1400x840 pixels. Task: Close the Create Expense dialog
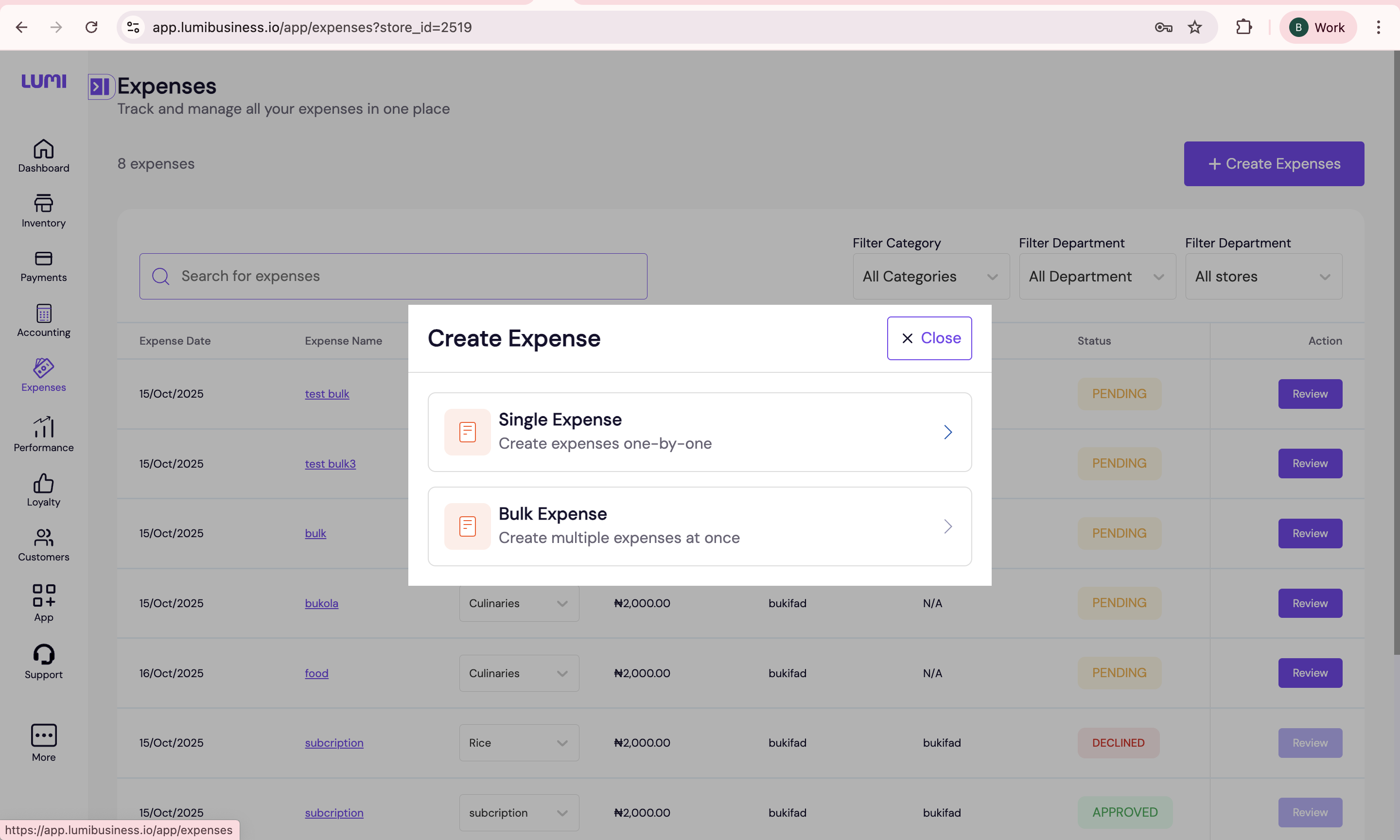929,338
